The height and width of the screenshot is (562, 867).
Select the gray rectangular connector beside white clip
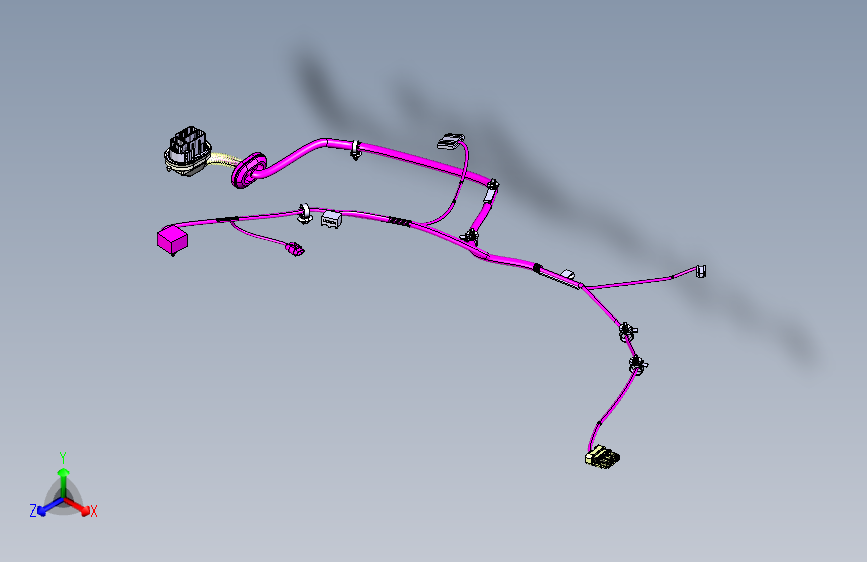tap(331, 219)
